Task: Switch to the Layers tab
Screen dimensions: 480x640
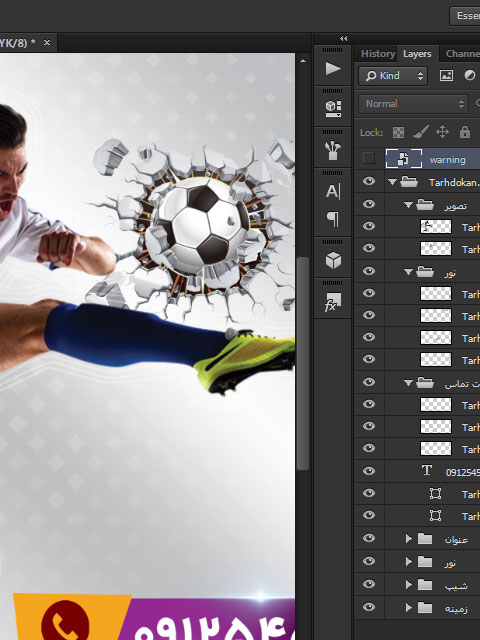Action: 417,54
